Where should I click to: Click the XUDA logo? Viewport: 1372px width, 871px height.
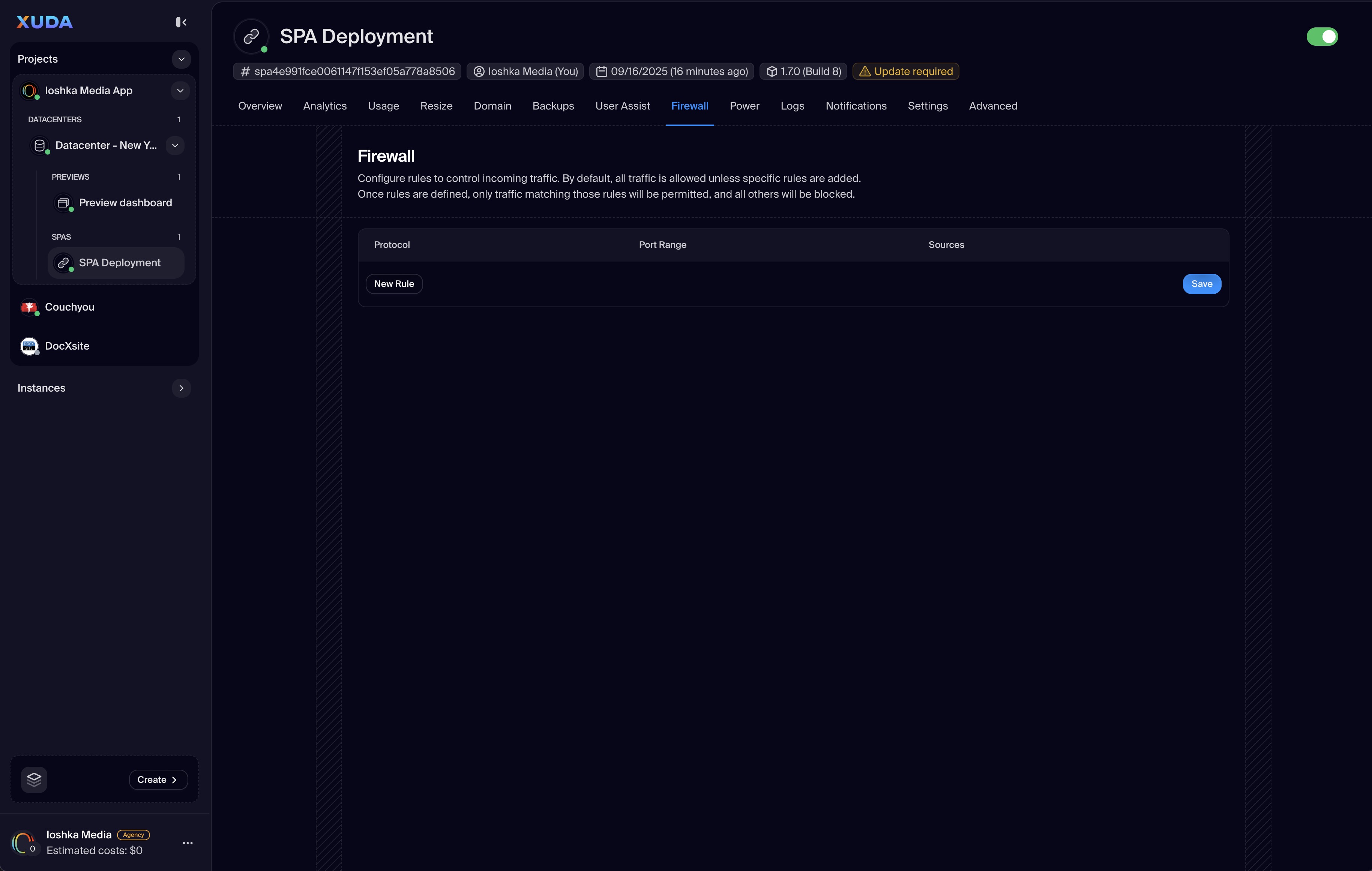[x=44, y=22]
